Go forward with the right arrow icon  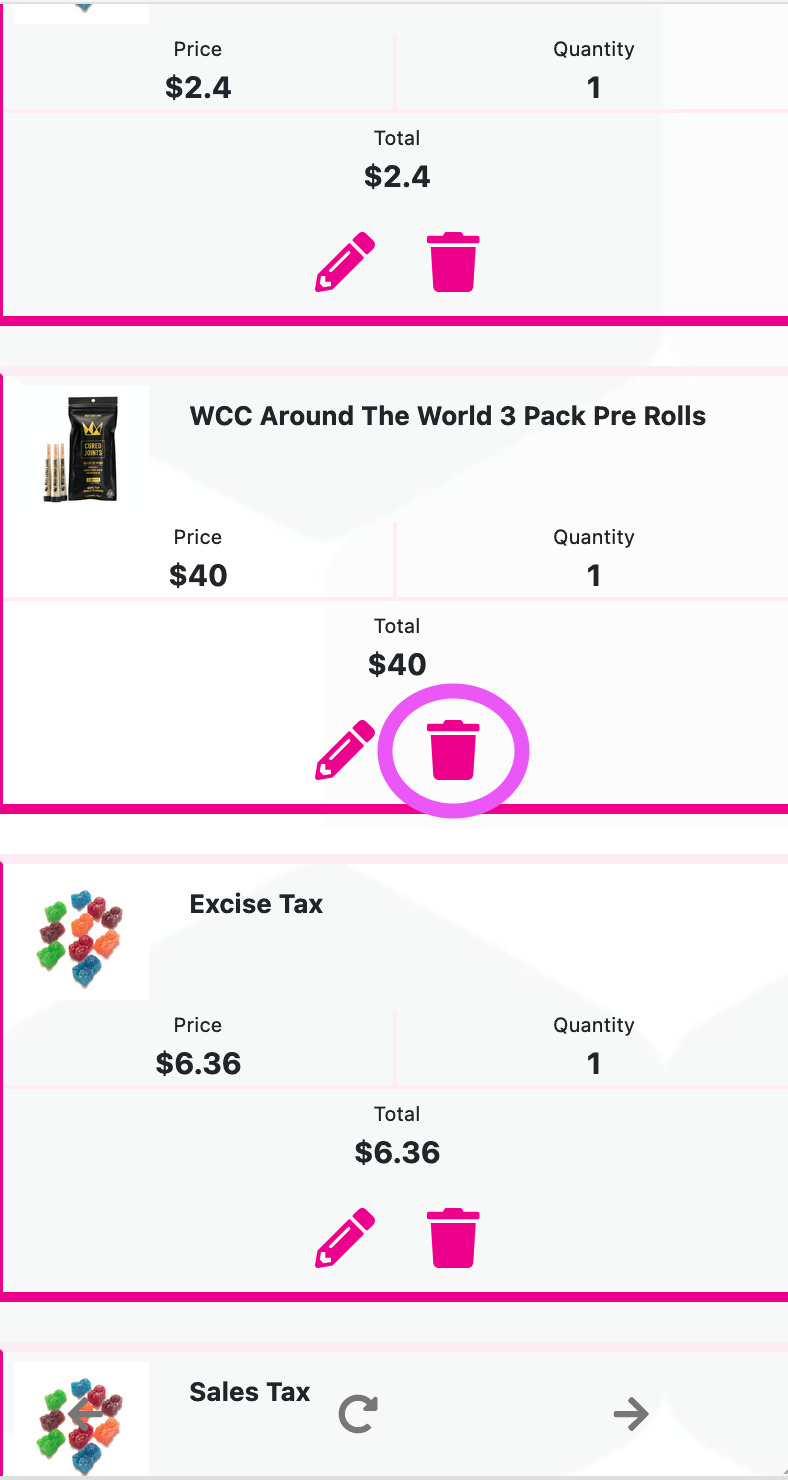631,1414
